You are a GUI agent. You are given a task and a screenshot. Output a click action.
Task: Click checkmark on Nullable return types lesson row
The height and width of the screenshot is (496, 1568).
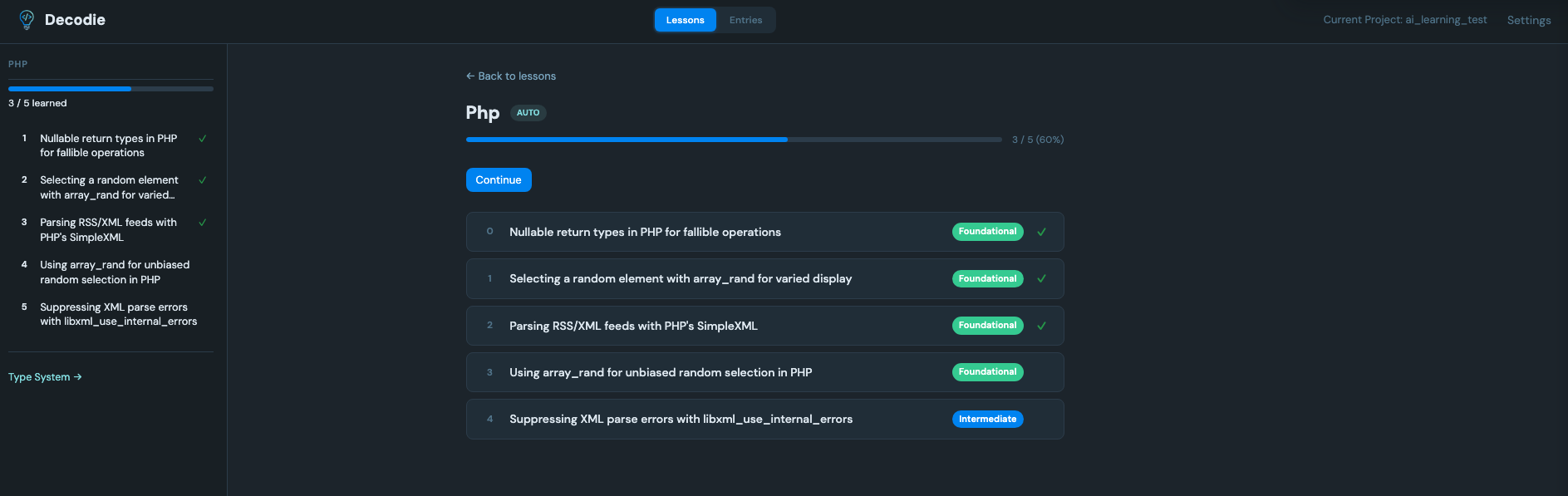(x=1041, y=233)
